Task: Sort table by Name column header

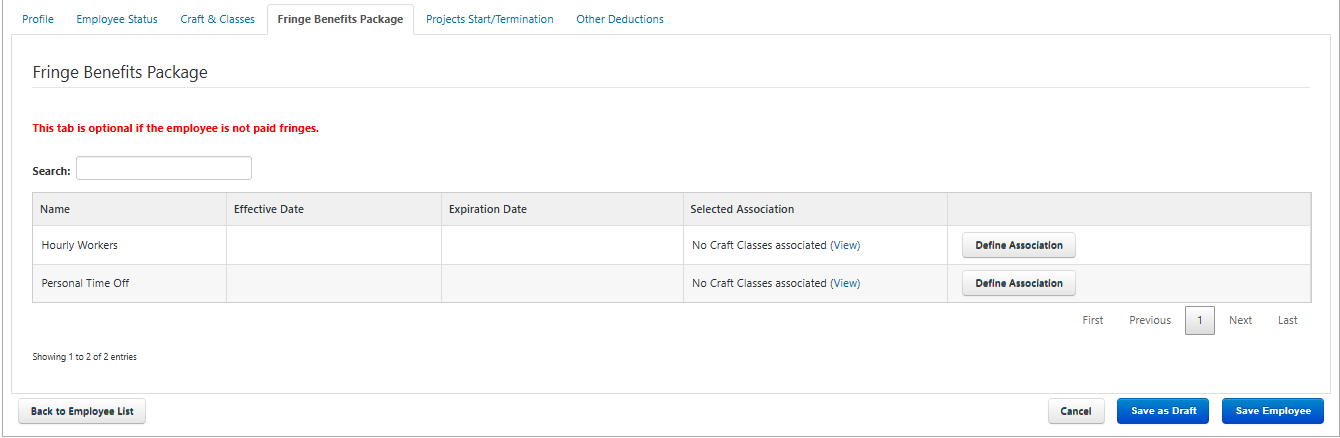Action: click(x=56, y=209)
